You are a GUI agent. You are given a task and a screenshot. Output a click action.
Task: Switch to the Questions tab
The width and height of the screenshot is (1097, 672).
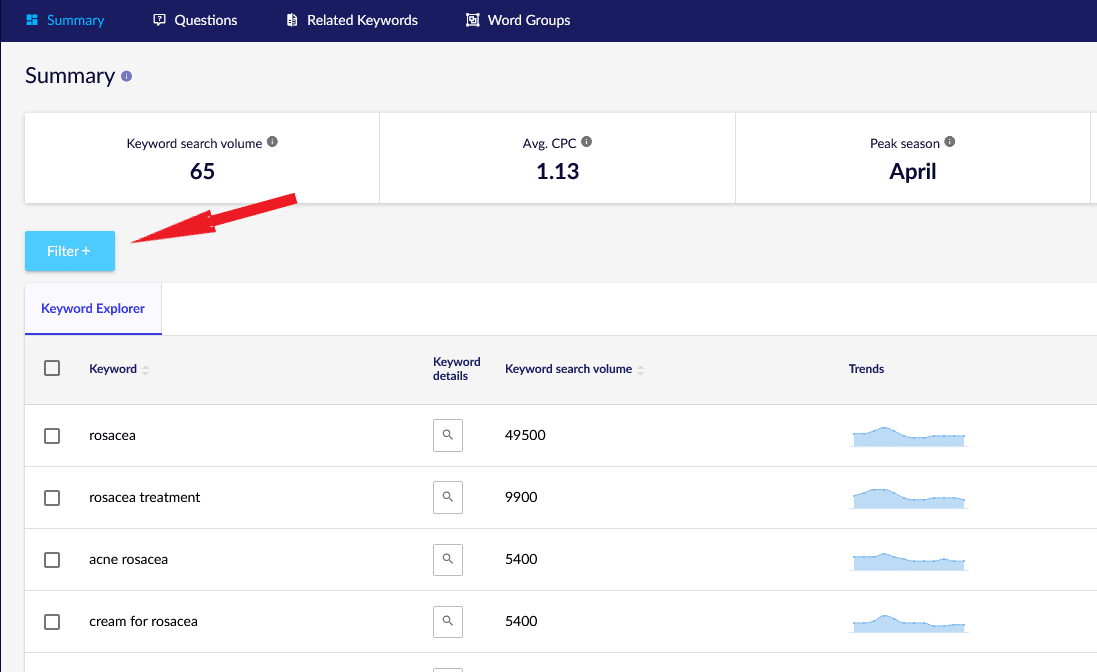[x=195, y=20]
